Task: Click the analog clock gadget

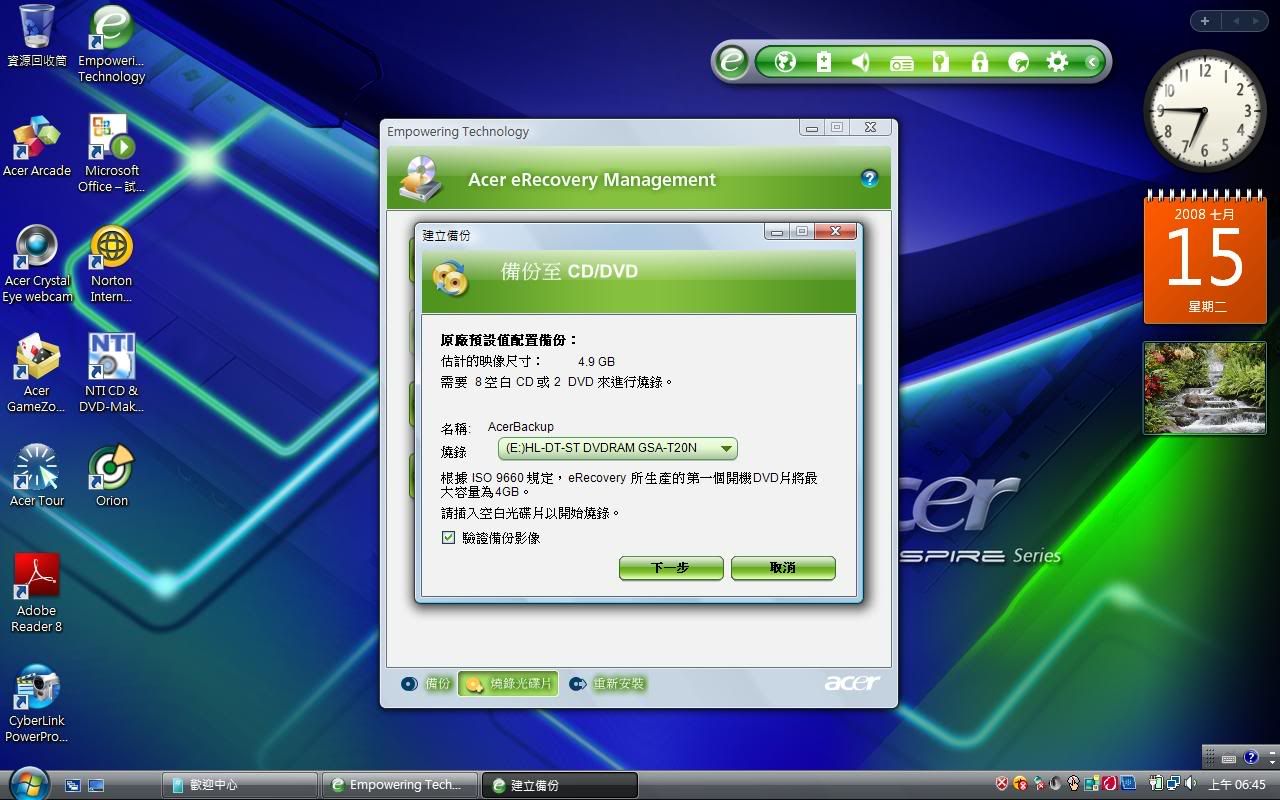Action: (1204, 110)
